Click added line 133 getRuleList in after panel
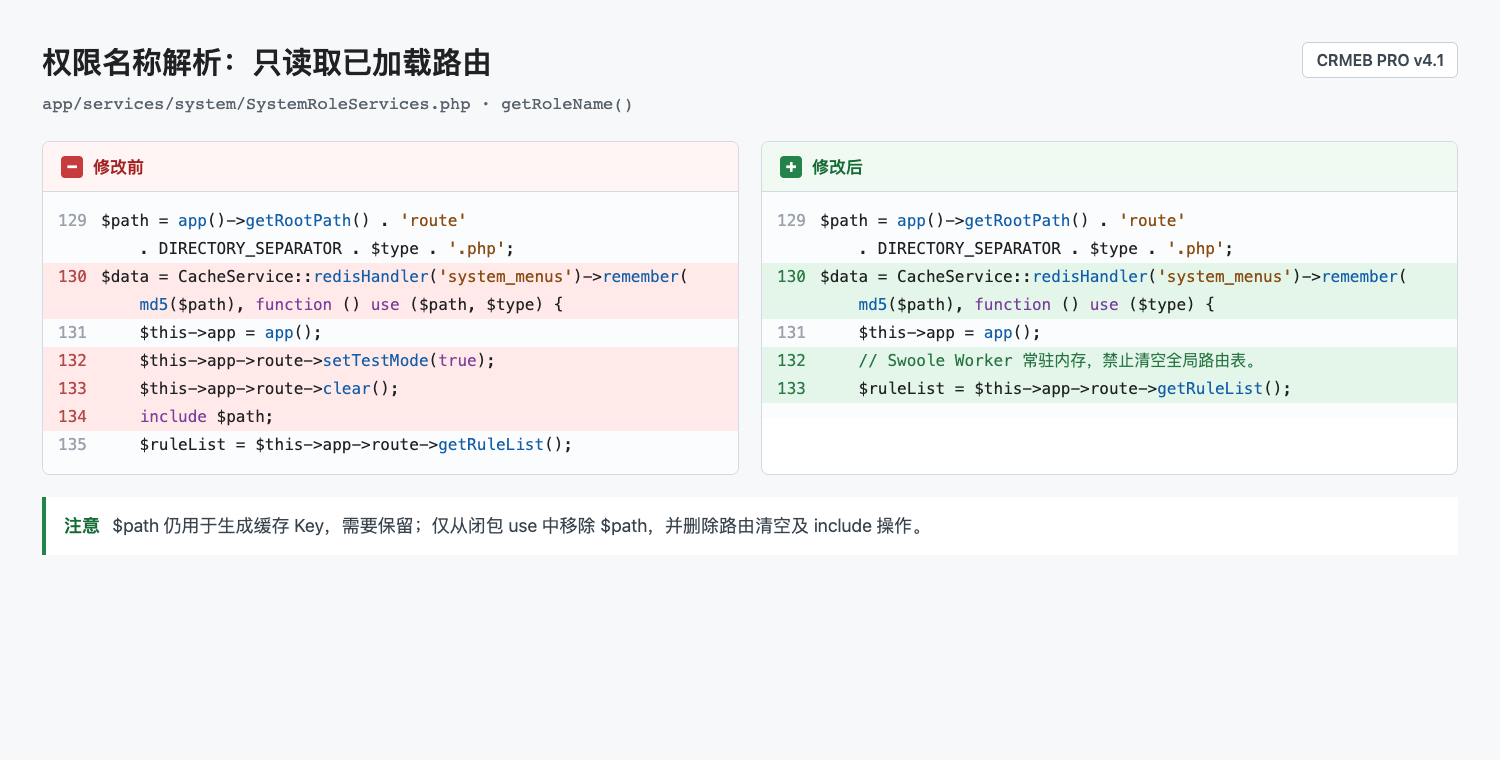The width and height of the screenshot is (1500, 760). pos(1075,388)
